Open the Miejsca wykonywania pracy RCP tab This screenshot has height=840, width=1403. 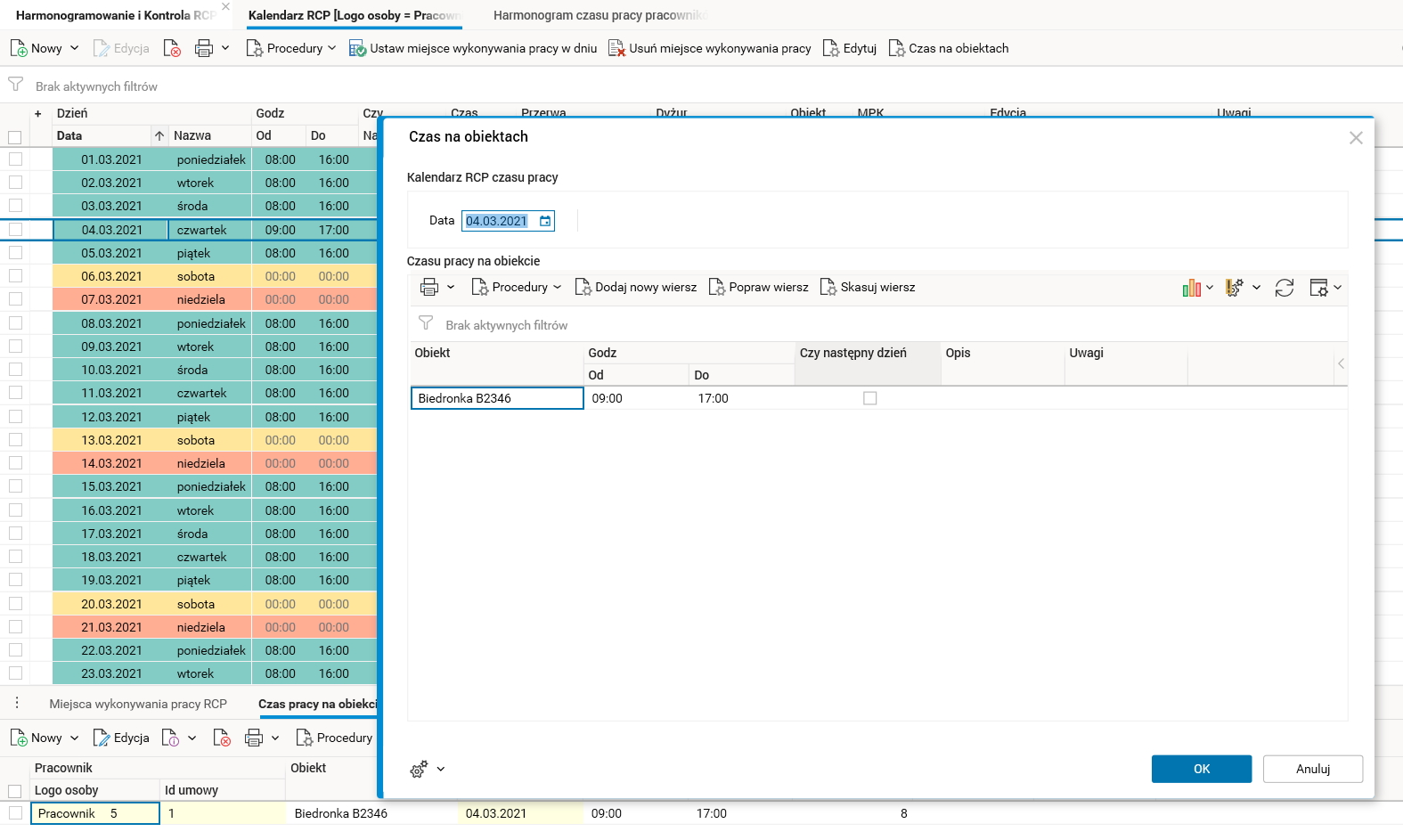(138, 704)
